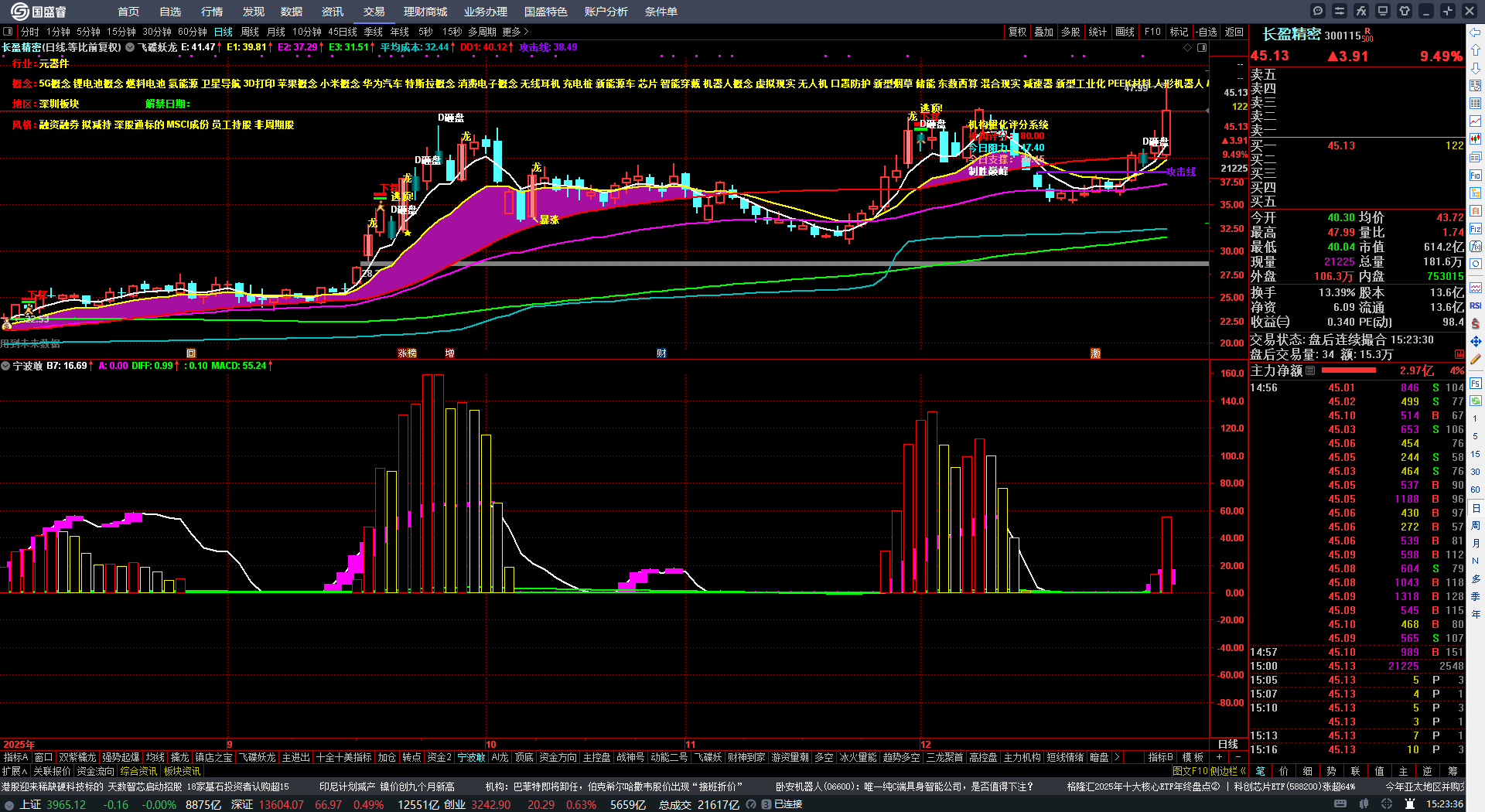This screenshot has height=812, width=1485.
Task: Switch to 60-minute period in right sidebar
Action: (1475, 490)
